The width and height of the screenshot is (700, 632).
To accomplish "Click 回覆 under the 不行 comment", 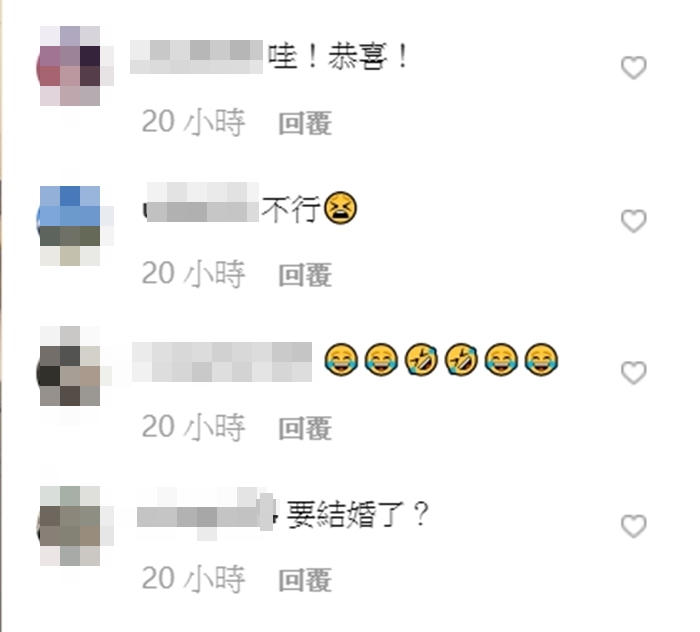I will pos(305,275).
